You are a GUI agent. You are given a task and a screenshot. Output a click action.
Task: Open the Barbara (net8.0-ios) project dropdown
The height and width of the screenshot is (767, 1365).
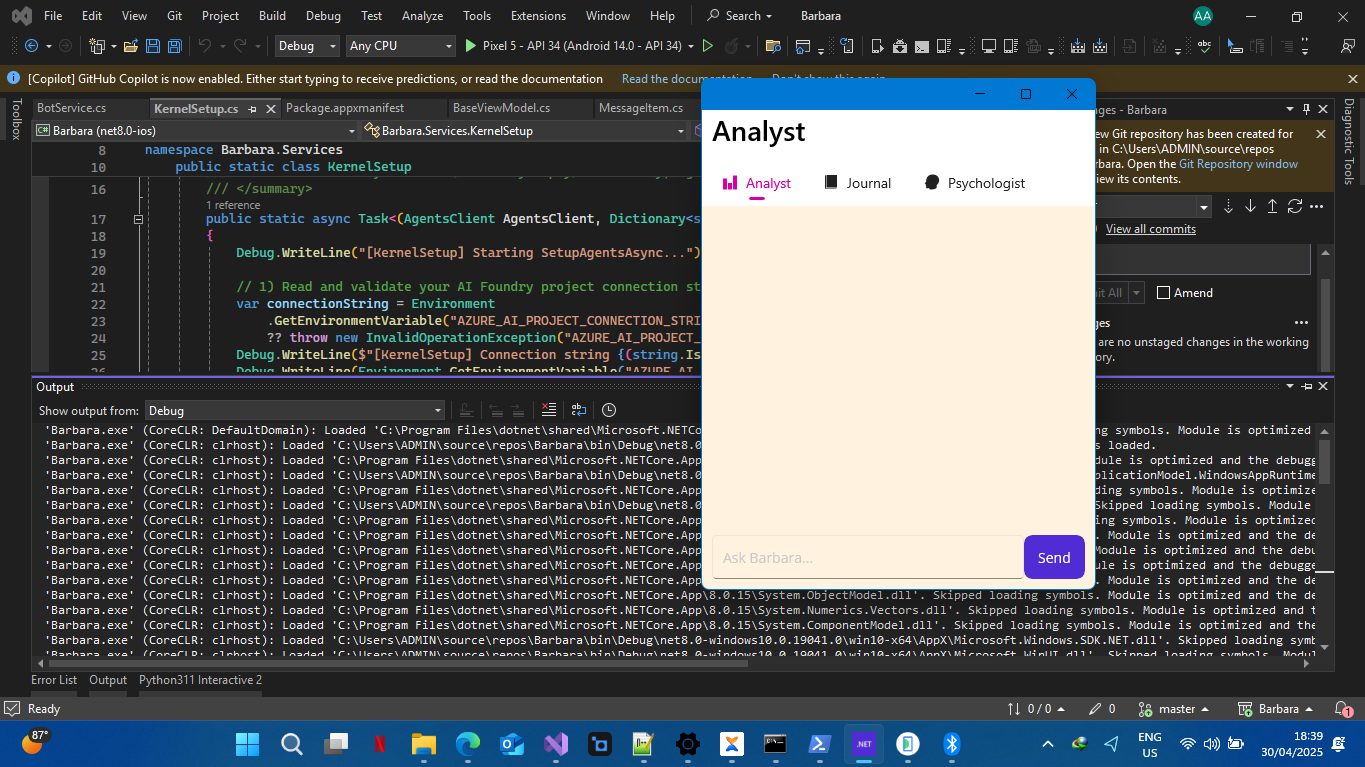(x=195, y=130)
